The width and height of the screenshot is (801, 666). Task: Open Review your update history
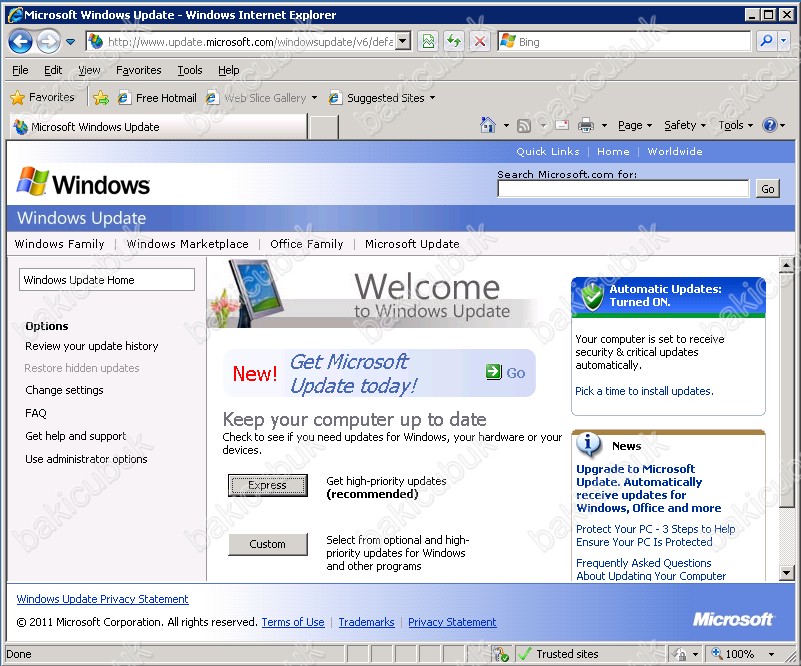pyautogui.click(x=92, y=346)
